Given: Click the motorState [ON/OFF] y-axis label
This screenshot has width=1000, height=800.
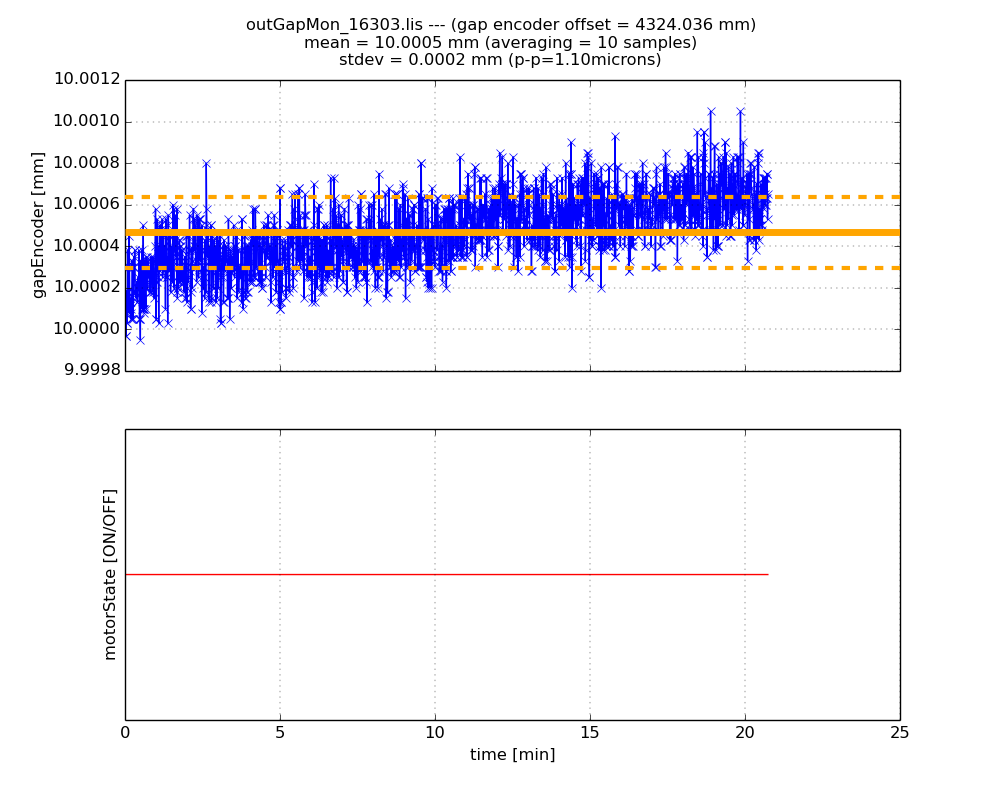Looking at the screenshot, I should (x=110, y=574).
